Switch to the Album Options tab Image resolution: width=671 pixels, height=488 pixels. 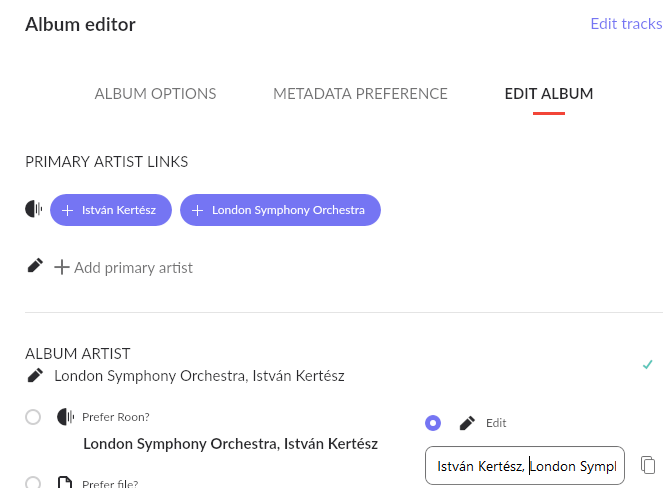pos(155,94)
